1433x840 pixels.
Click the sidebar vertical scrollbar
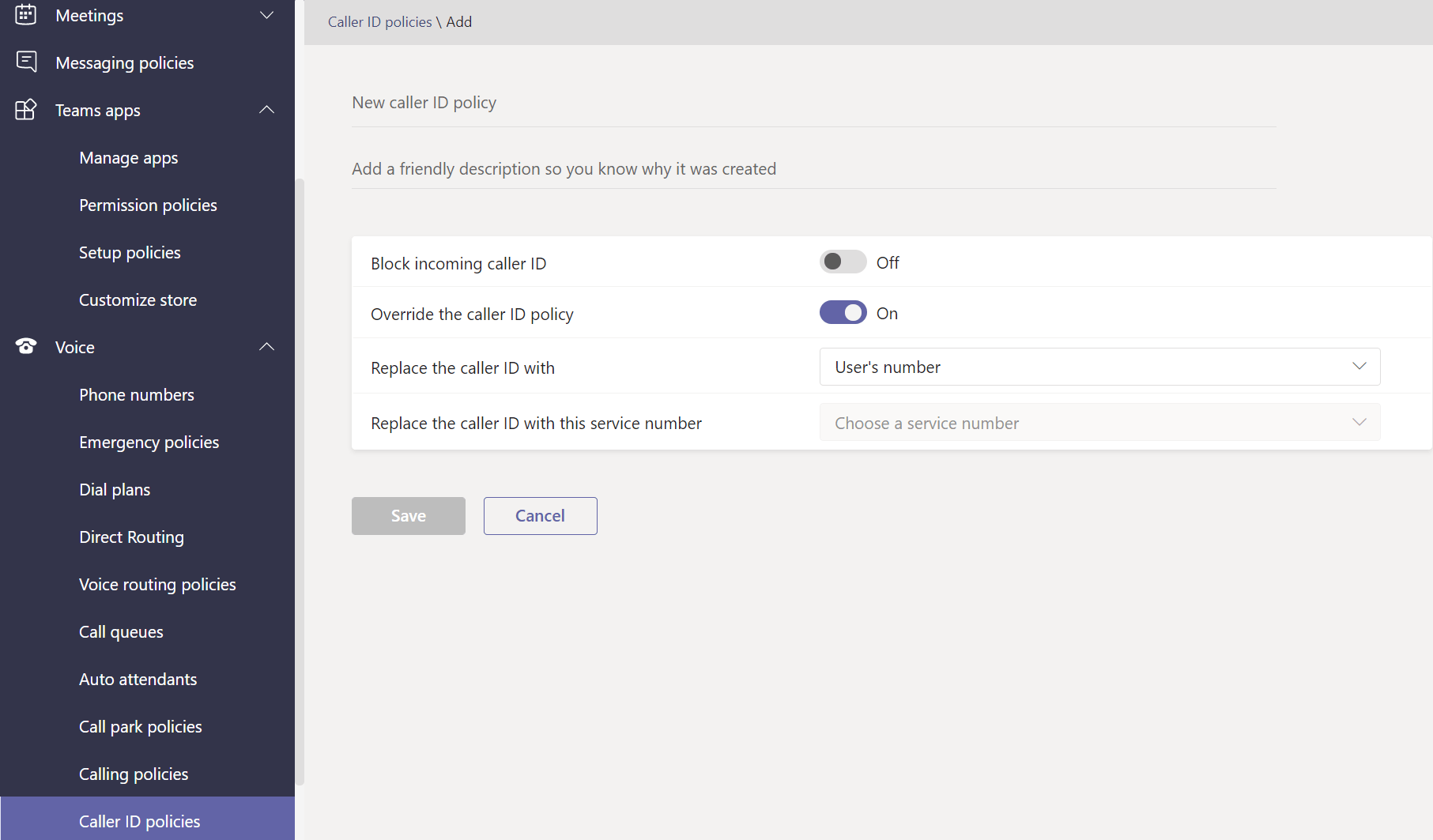pyautogui.click(x=300, y=482)
